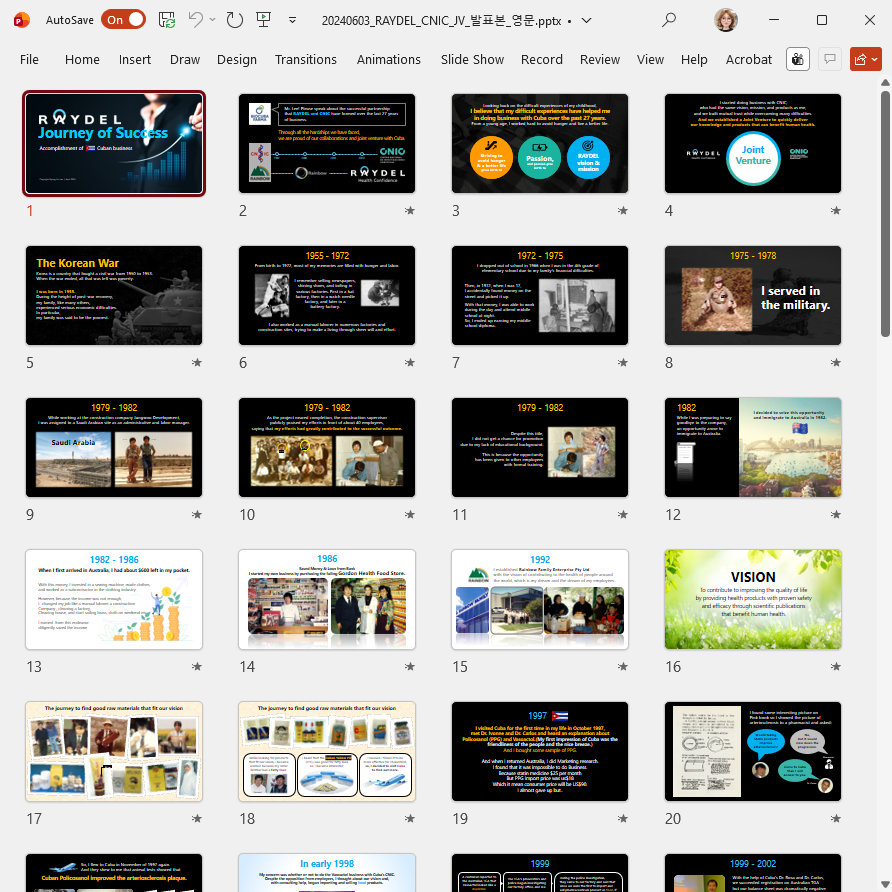892x892 pixels.
Task: Click transition star icon under slide 11
Action: click(x=623, y=514)
